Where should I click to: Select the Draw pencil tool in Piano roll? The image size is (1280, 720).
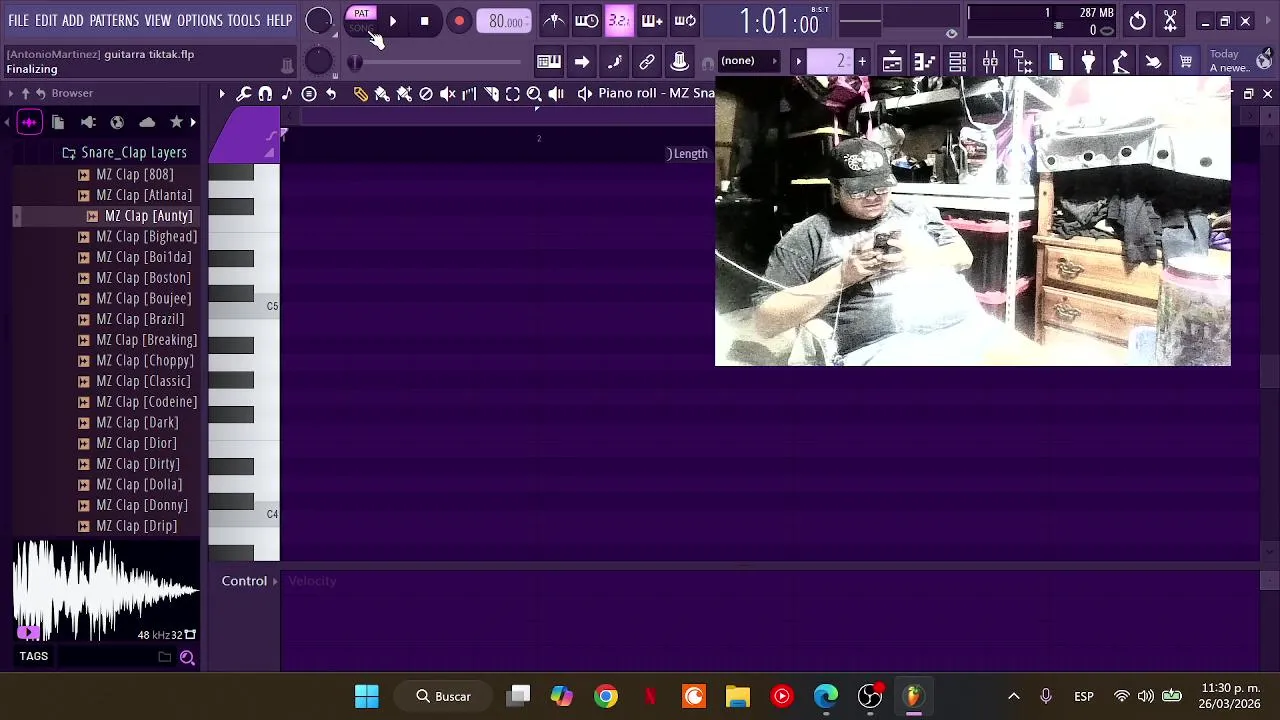pos(361,94)
